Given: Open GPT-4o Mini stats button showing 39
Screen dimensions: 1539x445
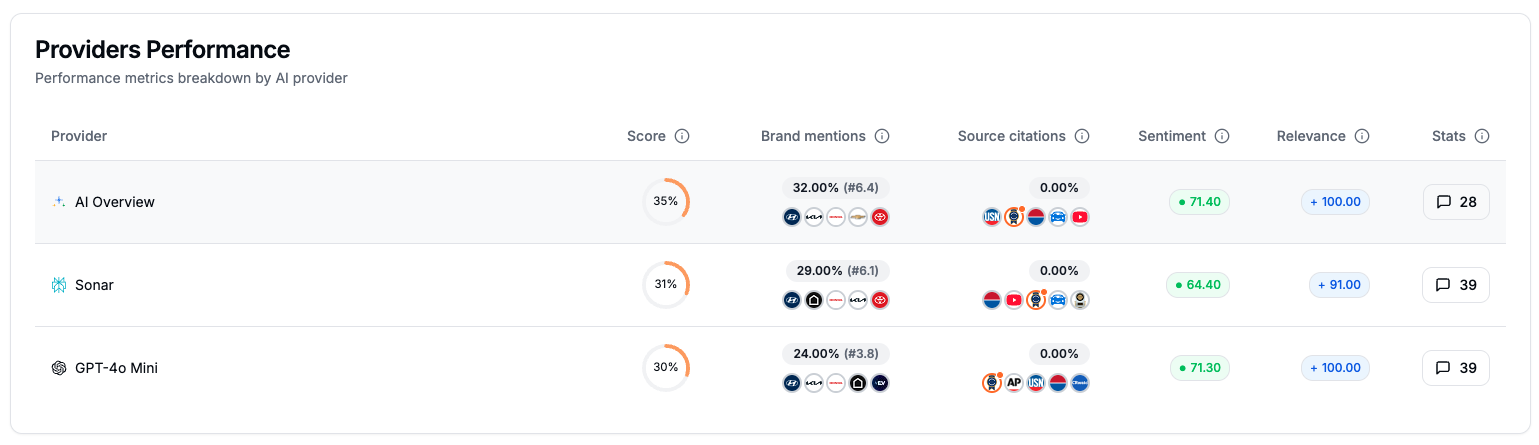Looking at the screenshot, I should pos(1456,368).
